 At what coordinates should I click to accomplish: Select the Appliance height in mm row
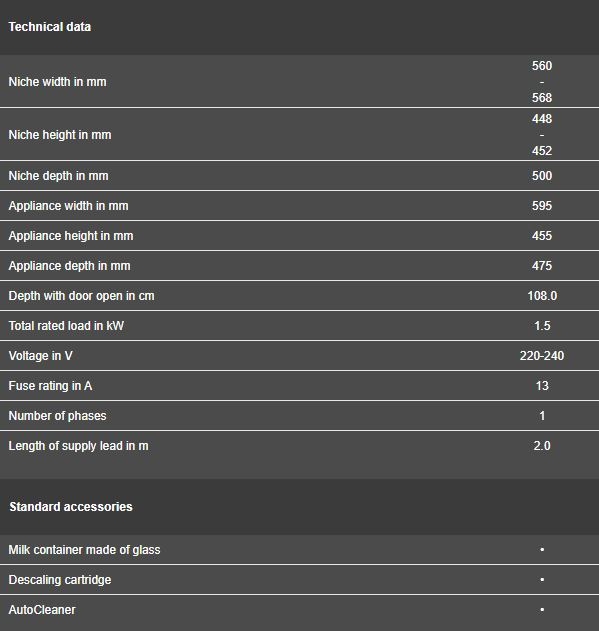[300, 236]
